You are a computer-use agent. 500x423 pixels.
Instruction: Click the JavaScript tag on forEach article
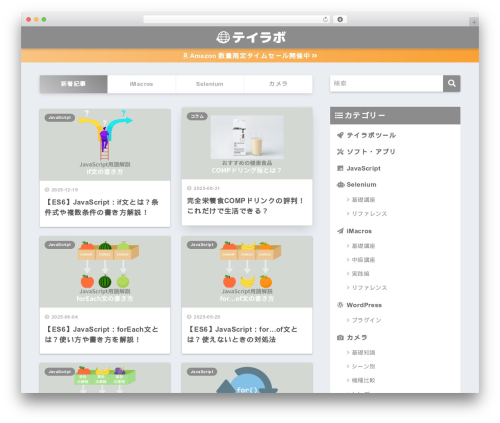60,245
